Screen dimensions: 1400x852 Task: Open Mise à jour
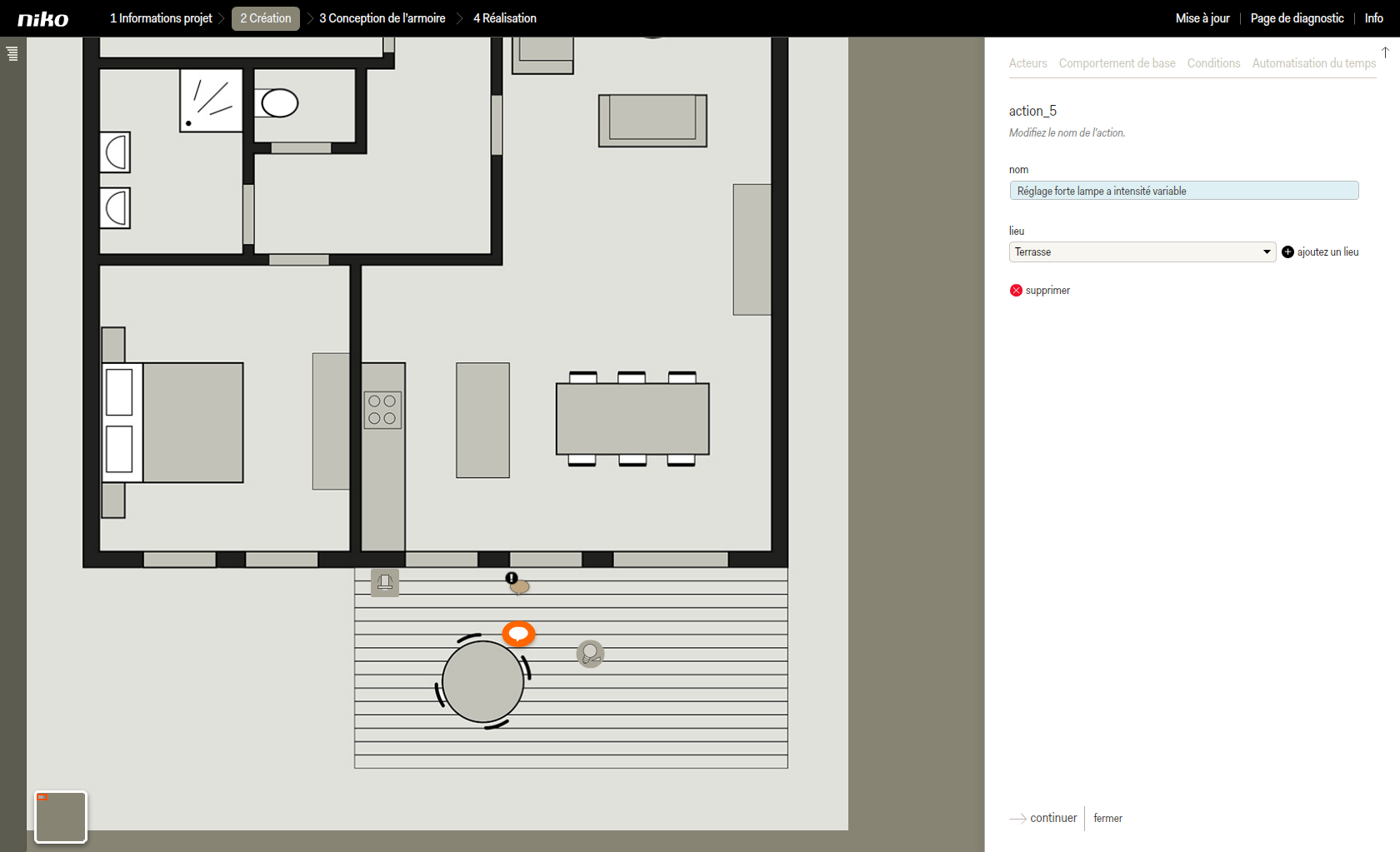tap(1202, 18)
